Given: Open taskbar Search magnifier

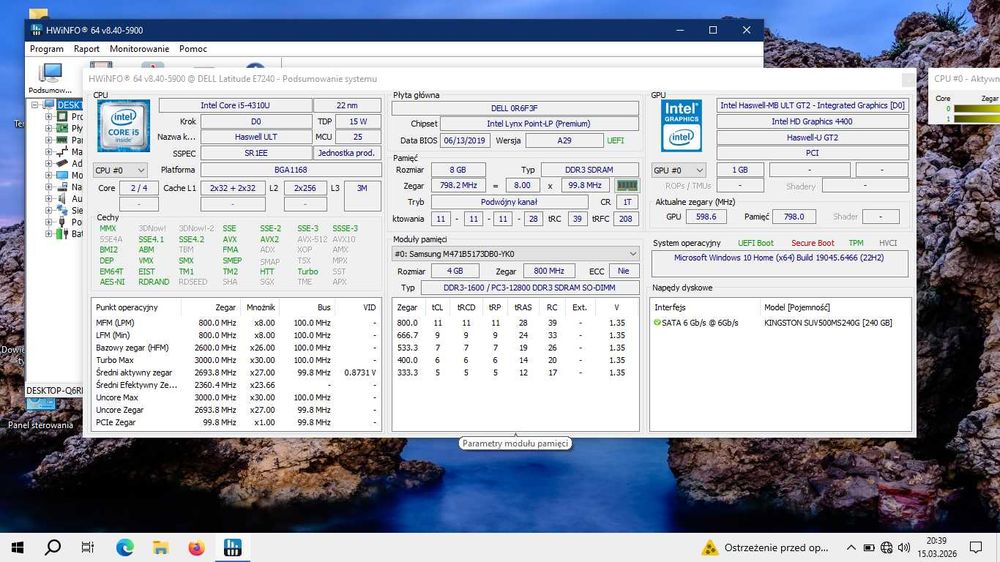Looking at the screenshot, I should pos(53,547).
